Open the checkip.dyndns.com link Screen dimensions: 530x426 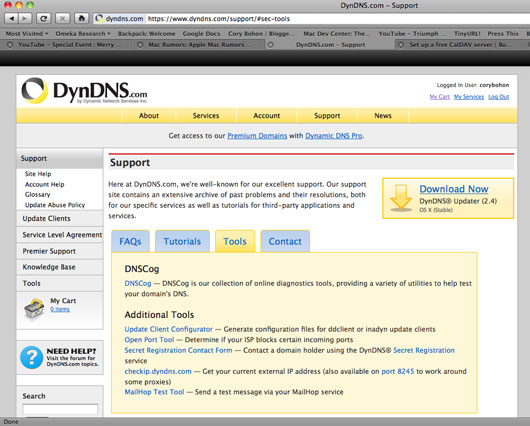click(x=158, y=371)
